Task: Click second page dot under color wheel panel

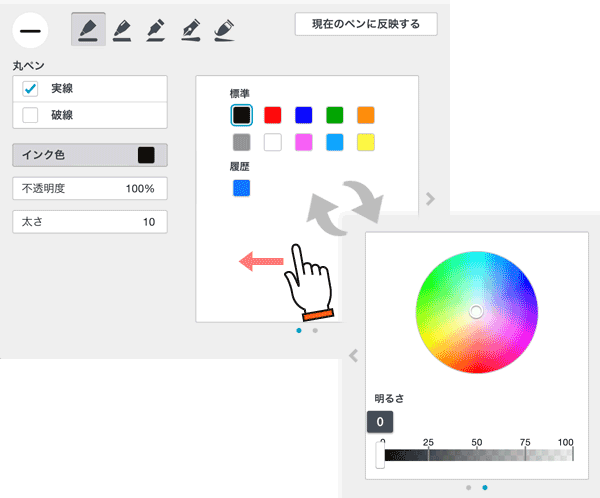Action: (x=485, y=488)
